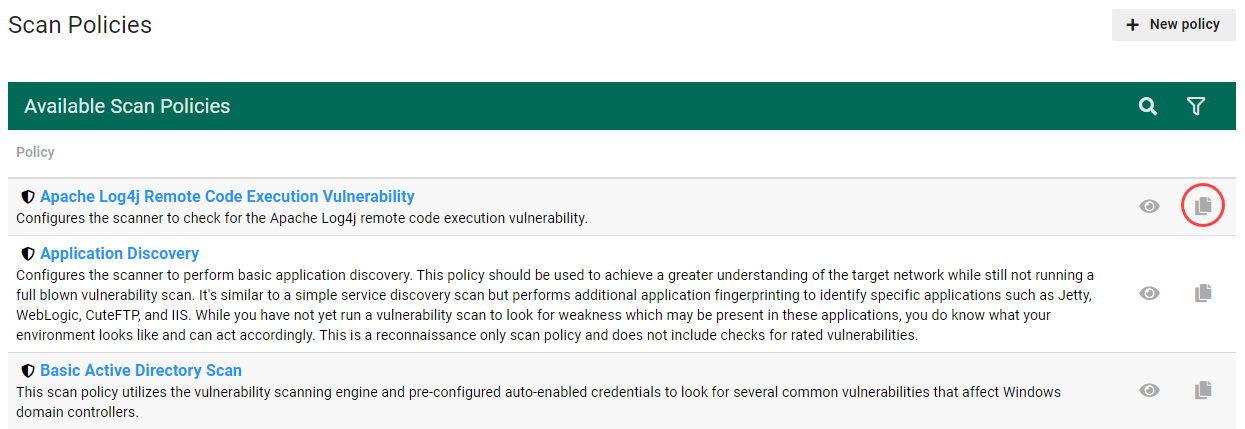View Basic Active Directory Scan via eye icon
1245x429 pixels.
(1150, 390)
